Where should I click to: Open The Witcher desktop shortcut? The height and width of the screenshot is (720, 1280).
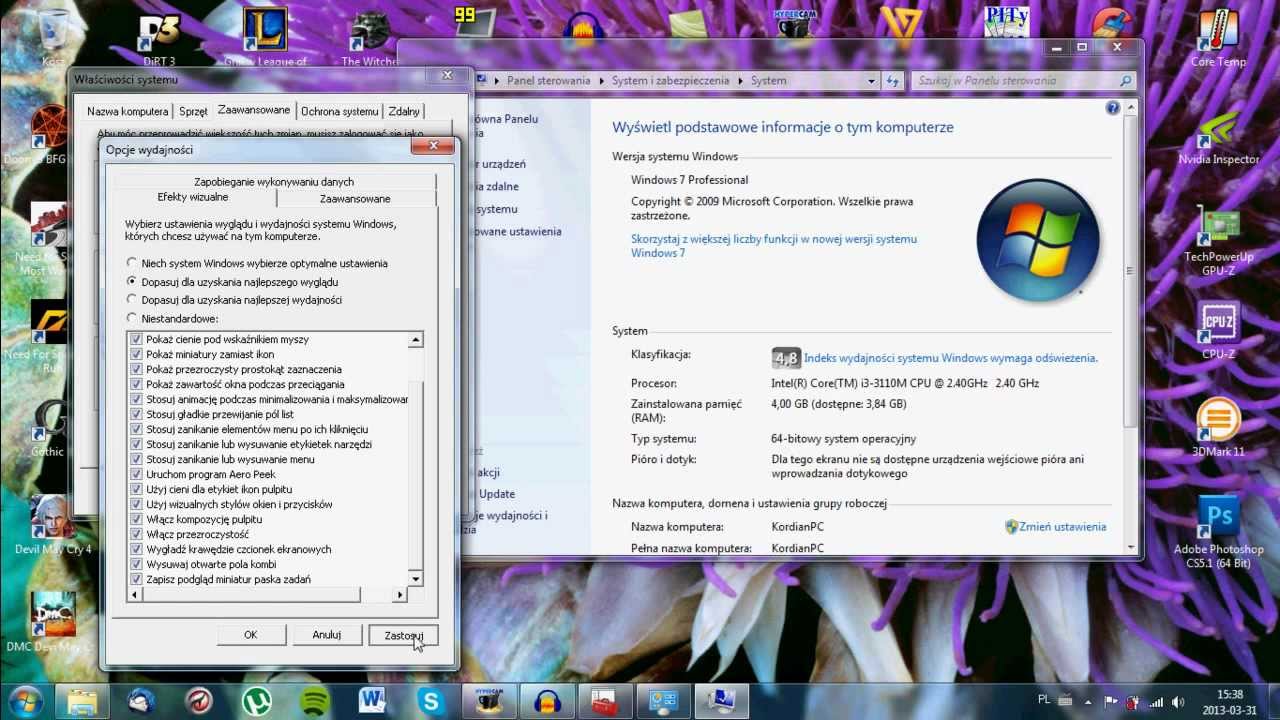click(369, 38)
